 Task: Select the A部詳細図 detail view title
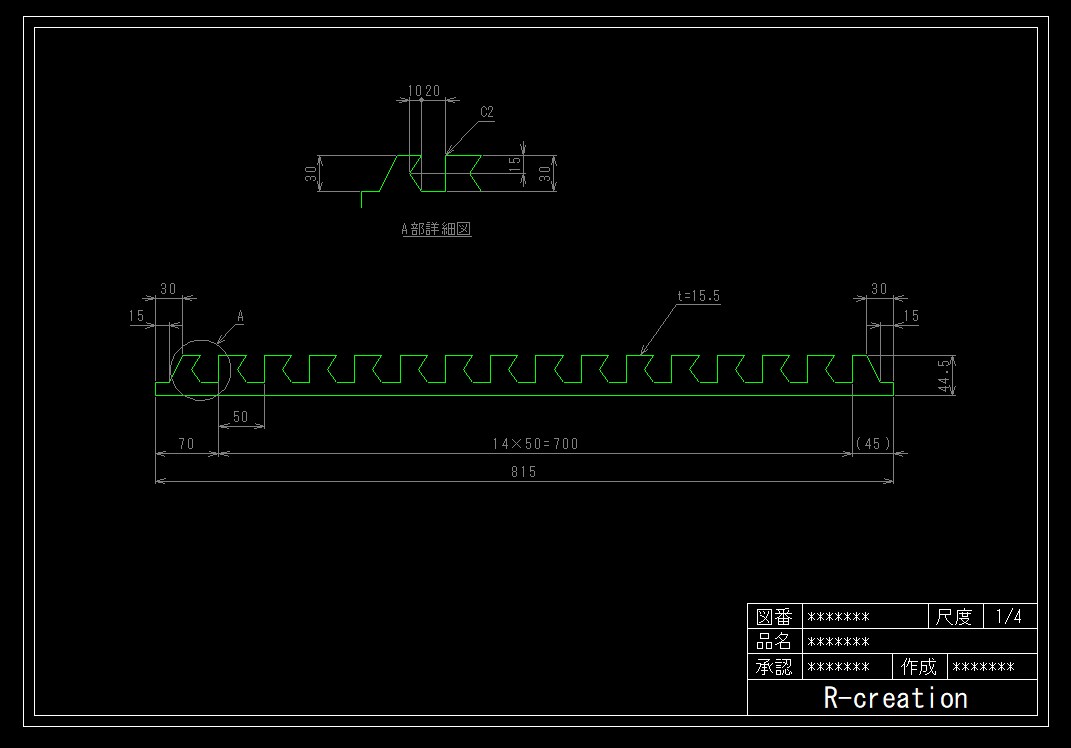[436, 229]
